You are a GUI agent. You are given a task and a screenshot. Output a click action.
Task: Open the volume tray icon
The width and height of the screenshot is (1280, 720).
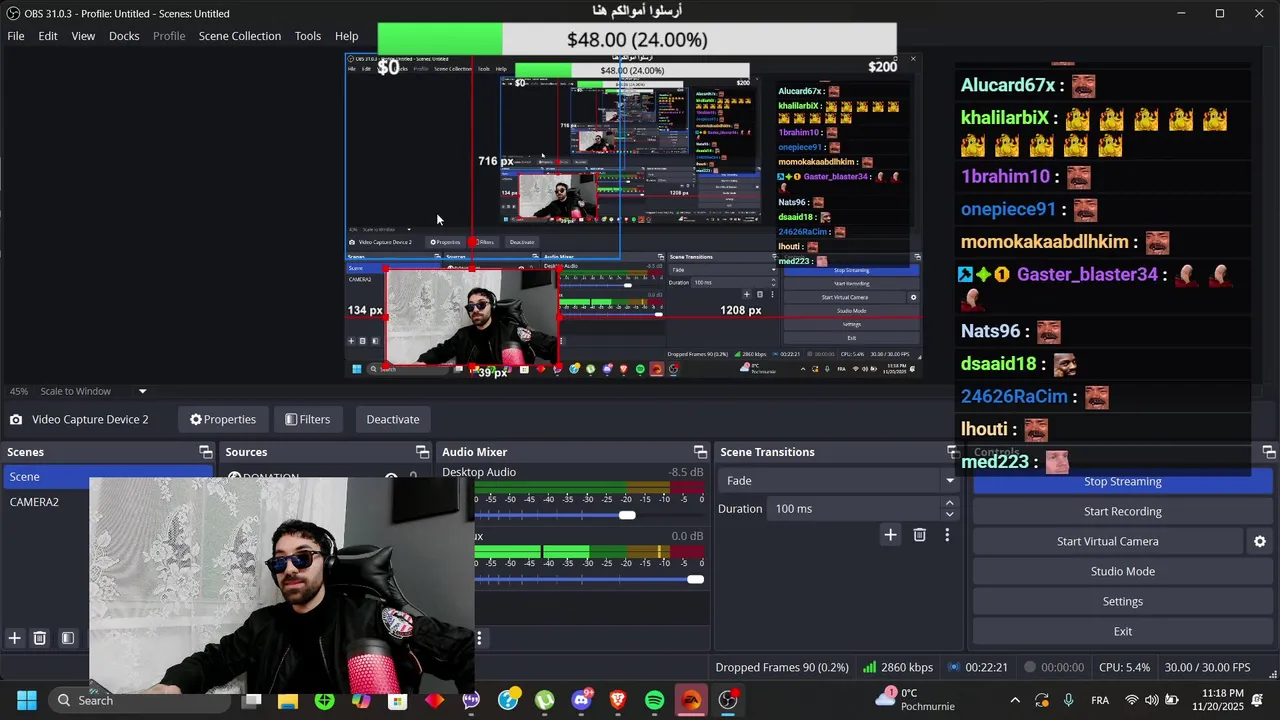(1152, 700)
